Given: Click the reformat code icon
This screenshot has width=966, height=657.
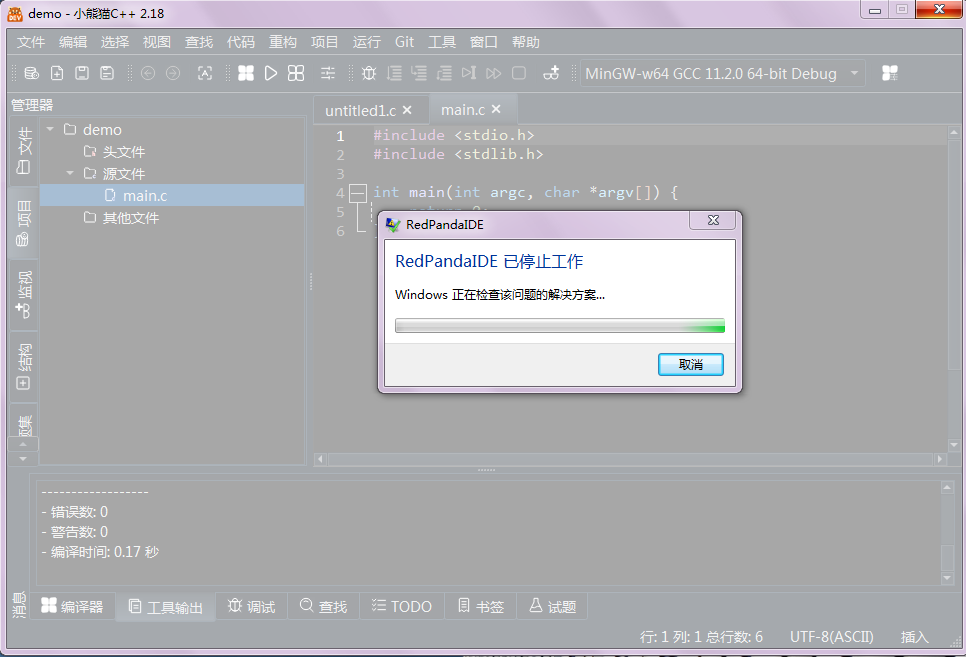Looking at the screenshot, I should click(205, 73).
